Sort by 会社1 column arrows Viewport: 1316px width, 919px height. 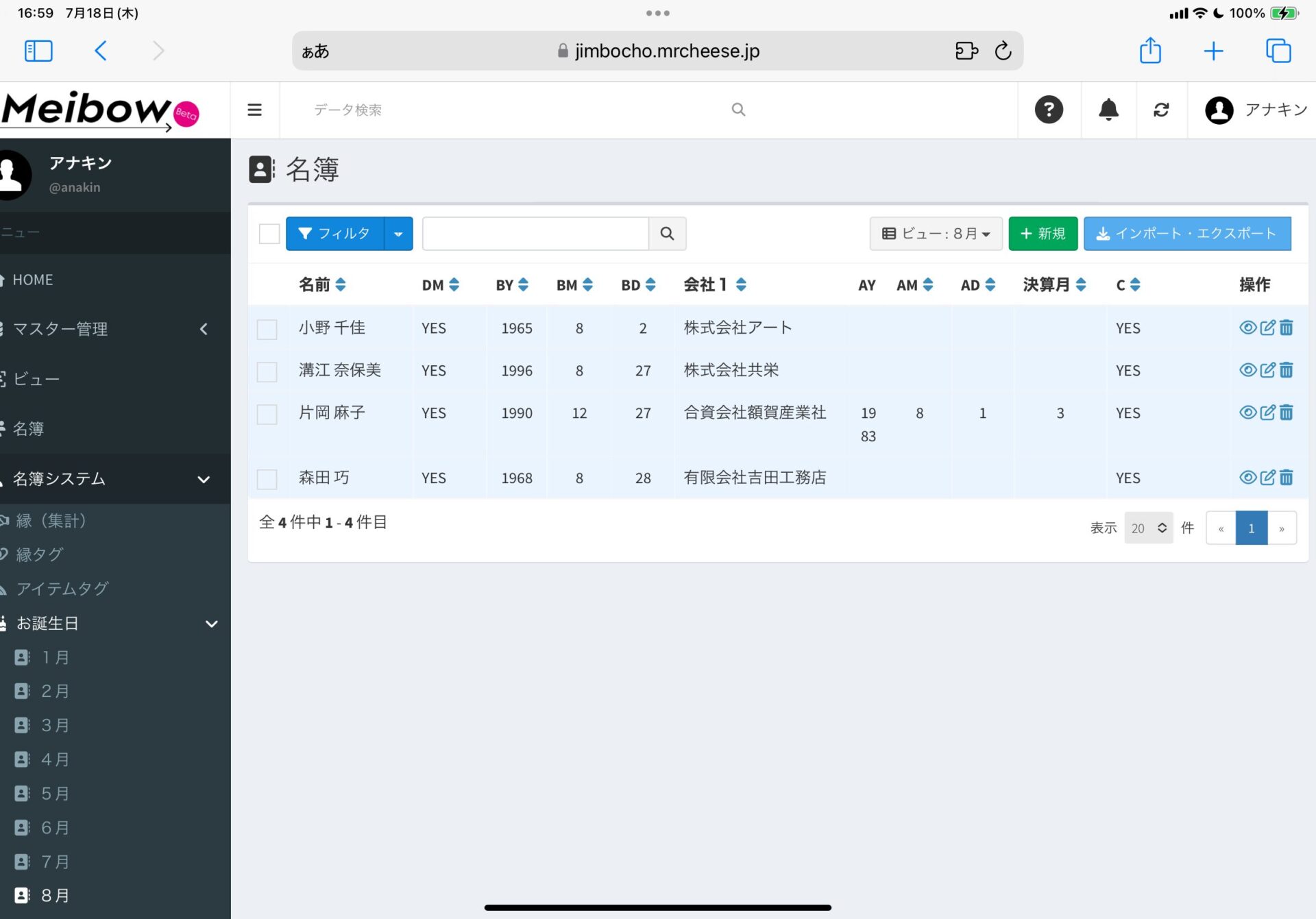[x=741, y=284]
